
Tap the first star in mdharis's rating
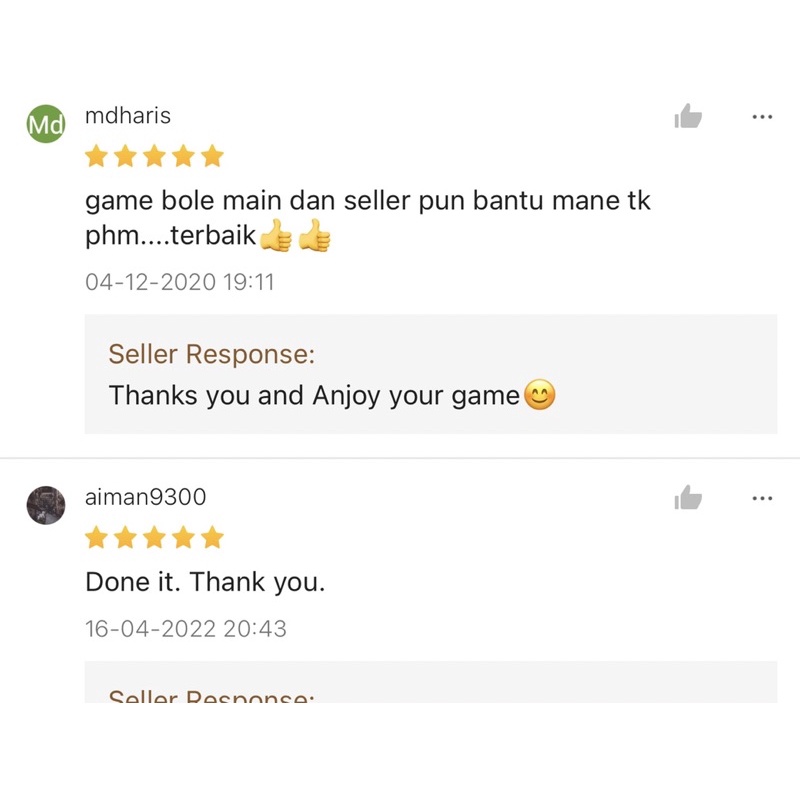pos(96,156)
